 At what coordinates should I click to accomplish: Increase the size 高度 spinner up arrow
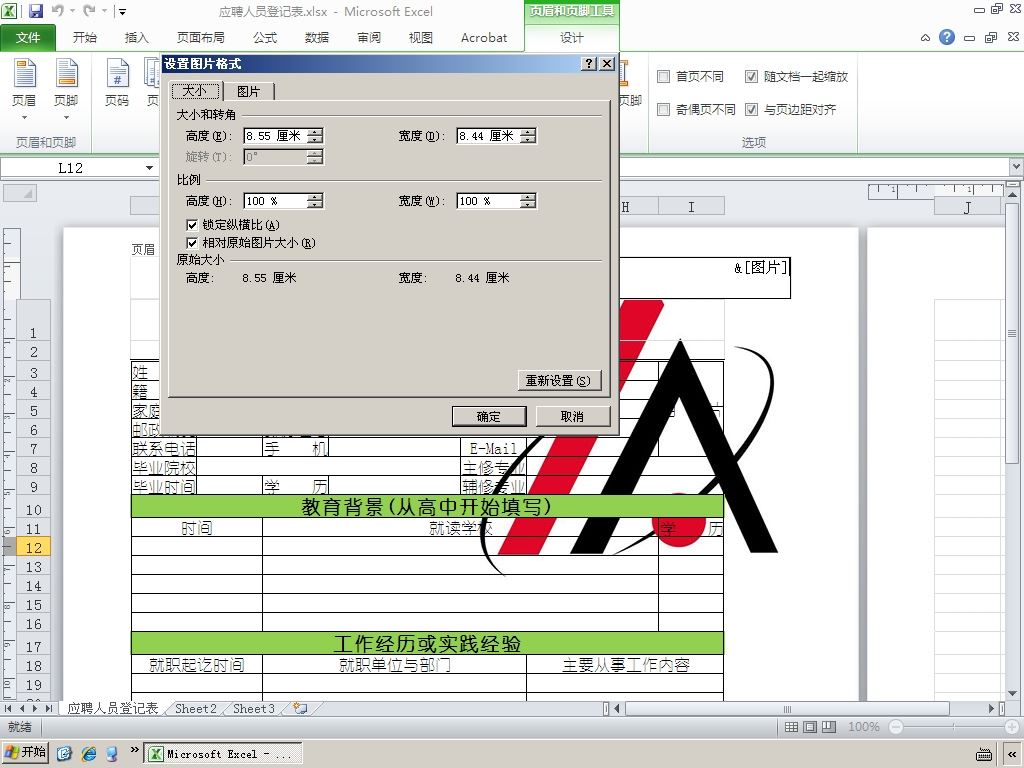(x=315, y=132)
